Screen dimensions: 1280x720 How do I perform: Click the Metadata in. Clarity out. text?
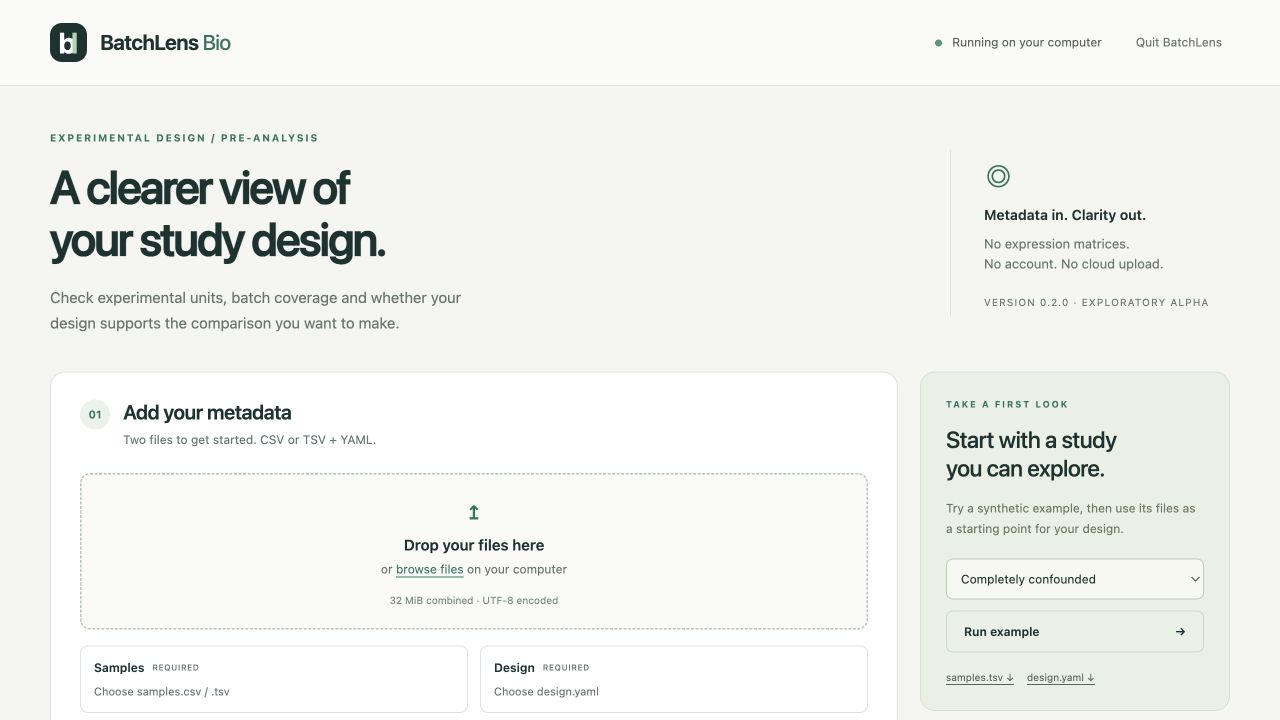pyautogui.click(x=1065, y=215)
